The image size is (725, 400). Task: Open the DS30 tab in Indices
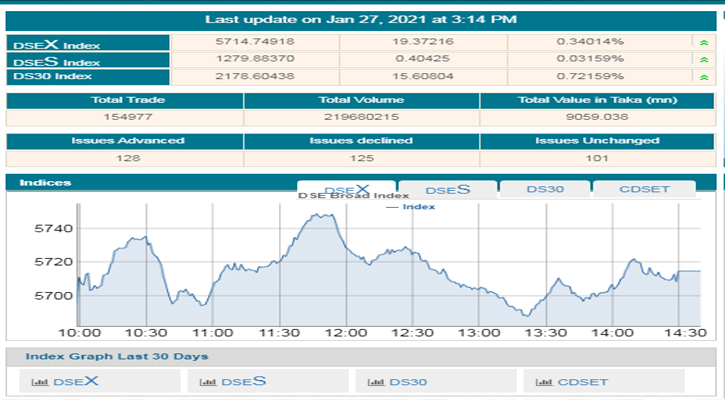pyautogui.click(x=543, y=190)
